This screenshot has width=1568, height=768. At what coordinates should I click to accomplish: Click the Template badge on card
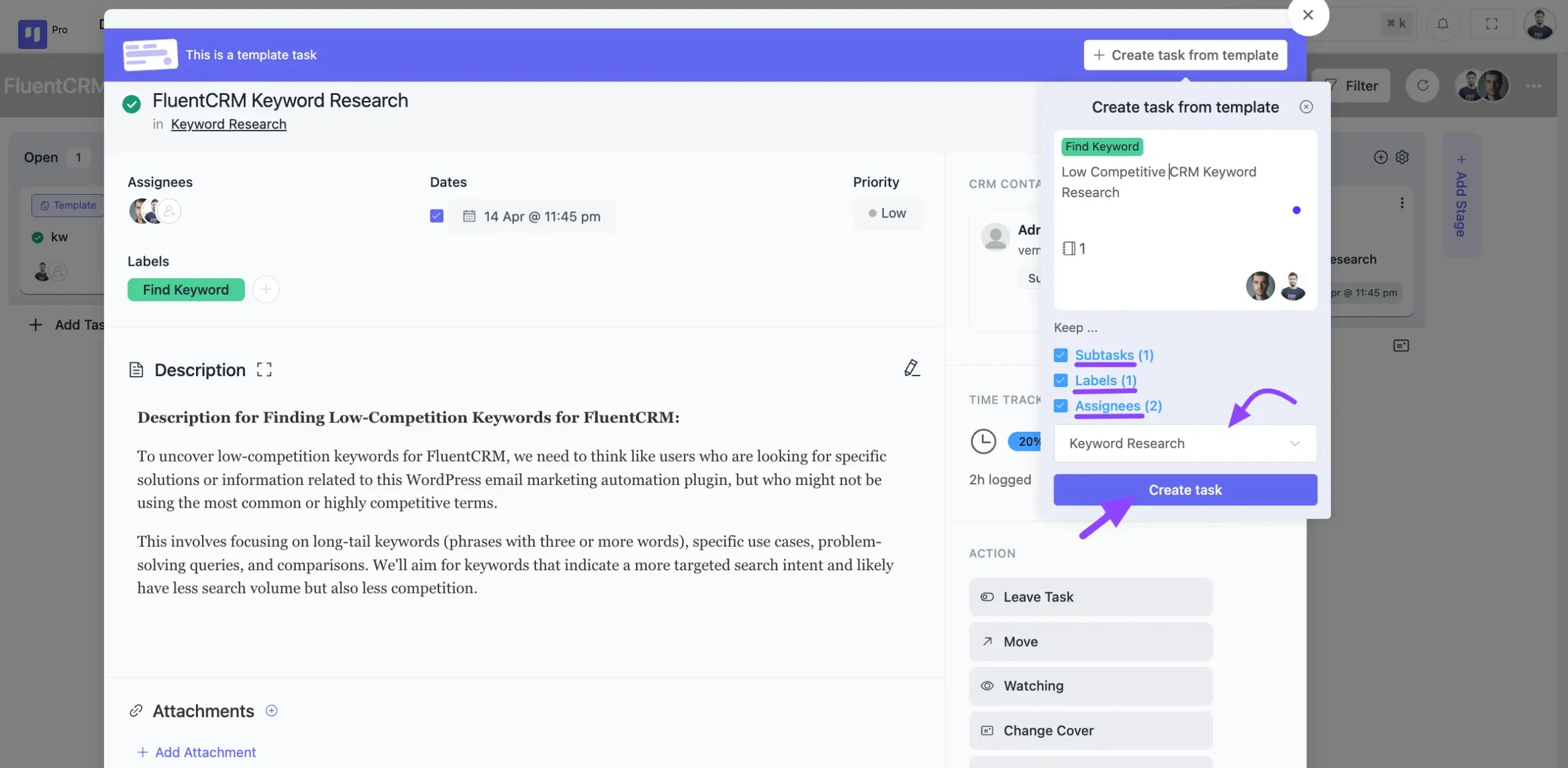[x=68, y=205]
